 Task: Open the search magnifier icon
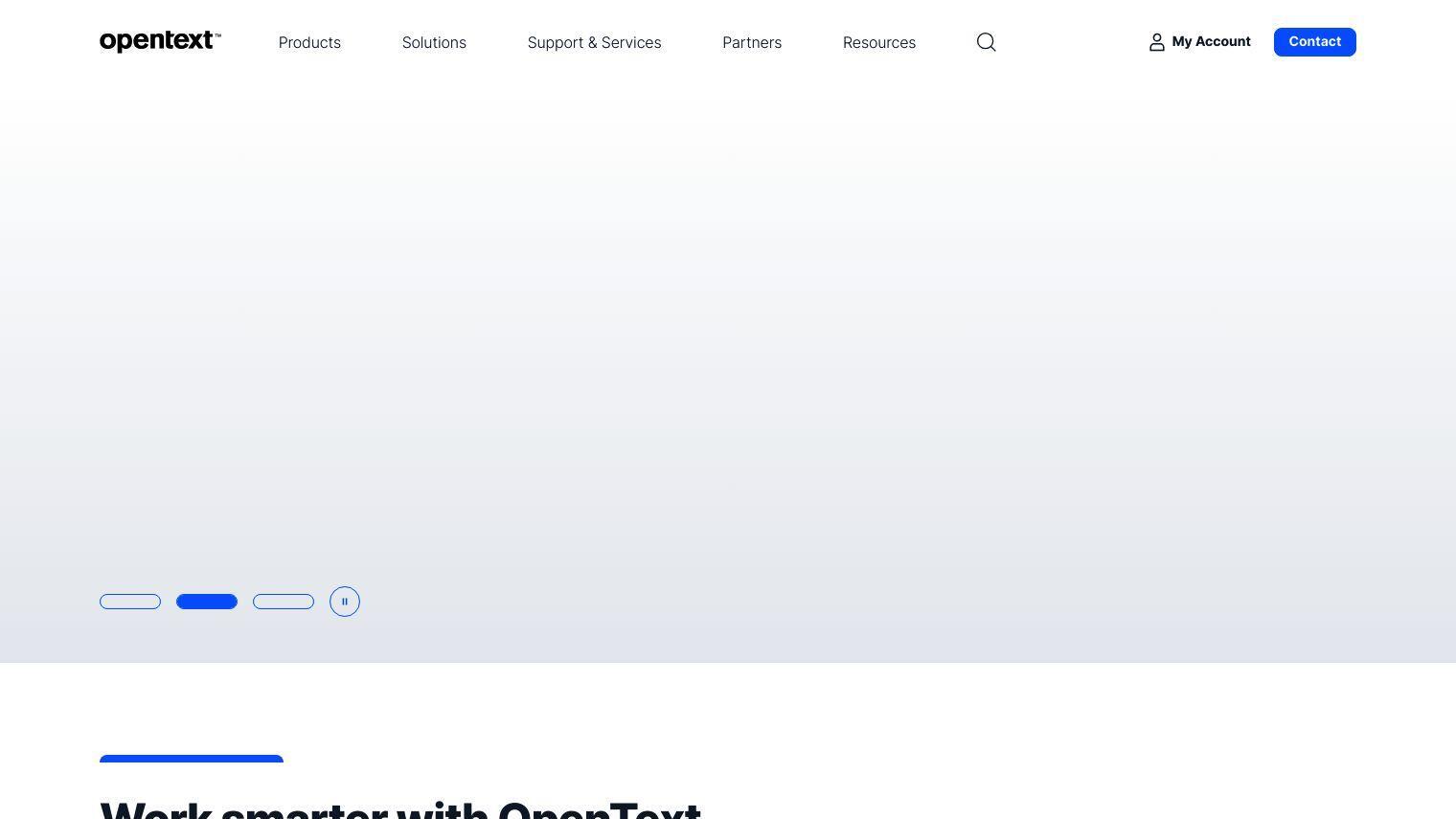pyautogui.click(x=987, y=42)
